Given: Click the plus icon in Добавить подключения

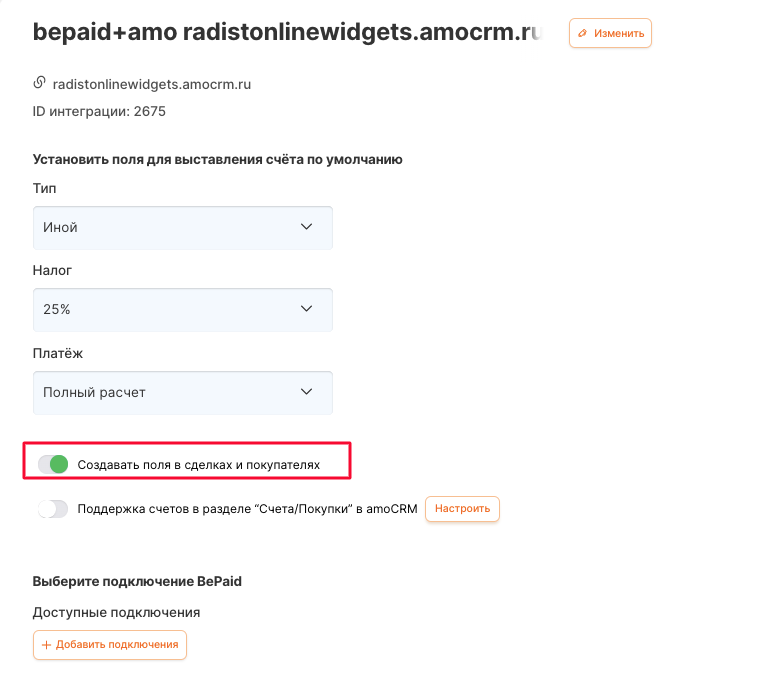Looking at the screenshot, I should coord(46,645).
